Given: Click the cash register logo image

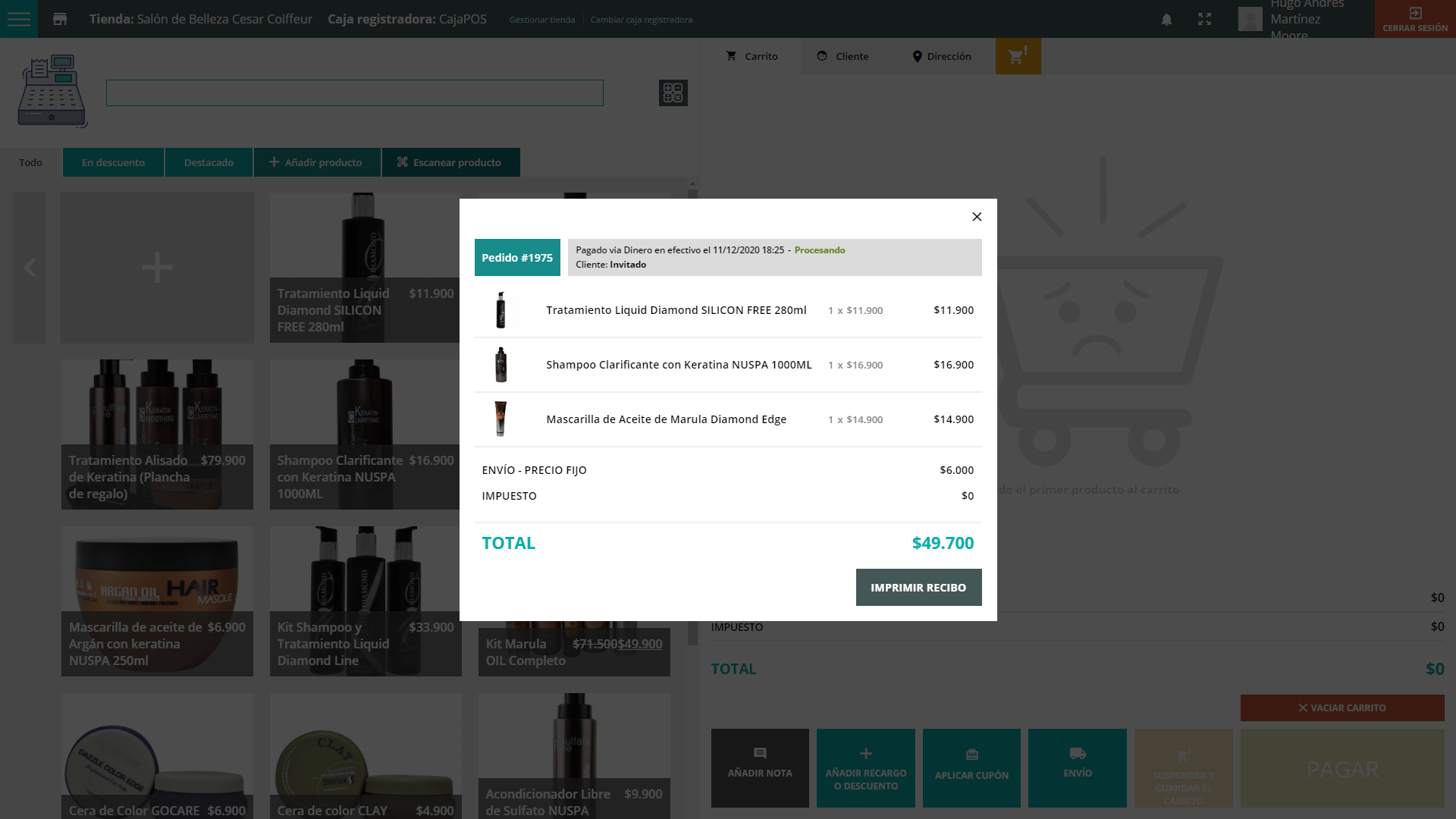Looking at the screenshot, I should point(52,91).
